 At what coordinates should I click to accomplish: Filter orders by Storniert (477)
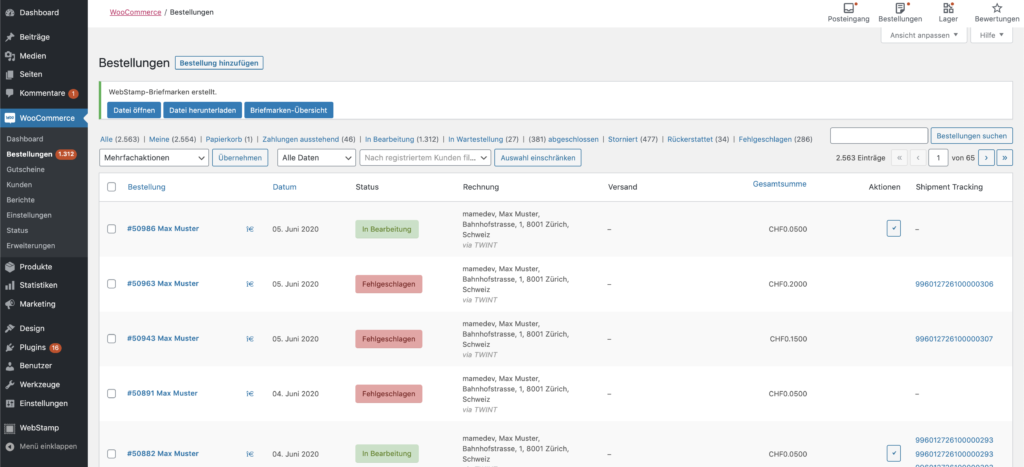click(633, 139)
